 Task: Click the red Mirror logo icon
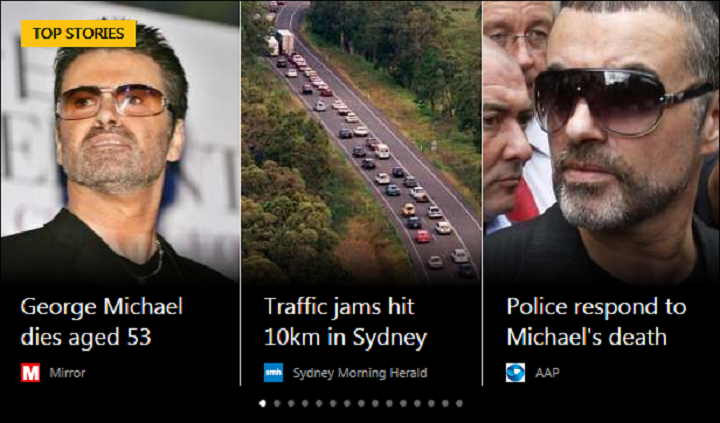pos(30,372)
